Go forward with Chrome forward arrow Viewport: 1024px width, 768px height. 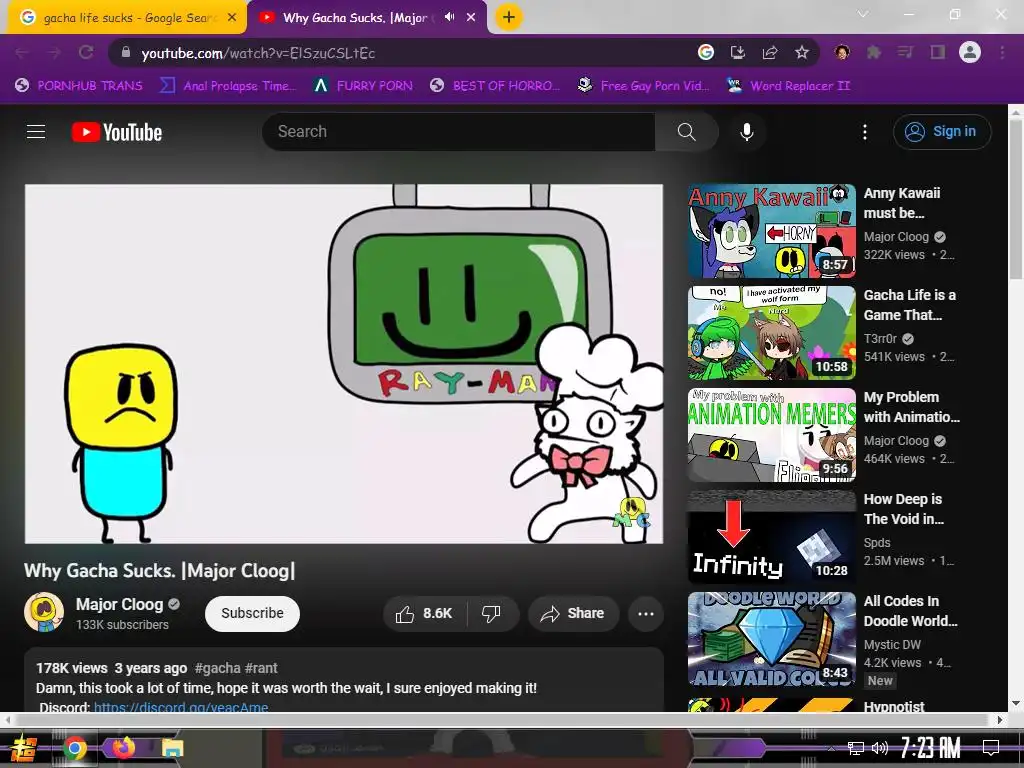click(54, 52)
